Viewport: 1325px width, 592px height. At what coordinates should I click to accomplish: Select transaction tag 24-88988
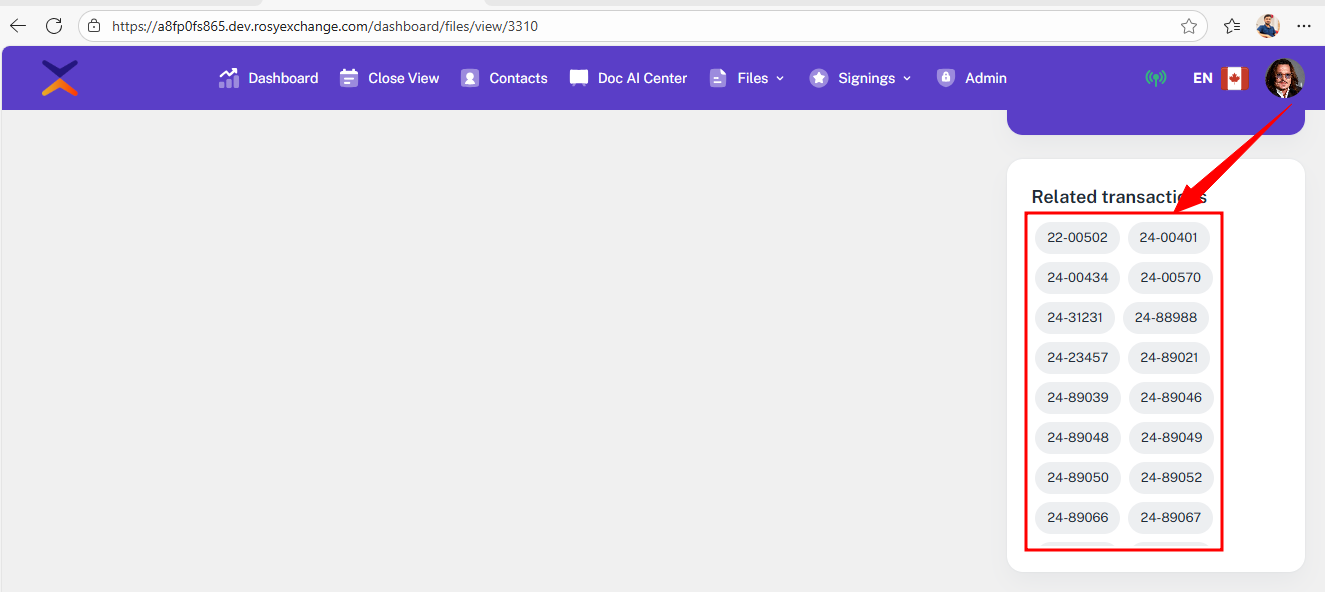1165,318
